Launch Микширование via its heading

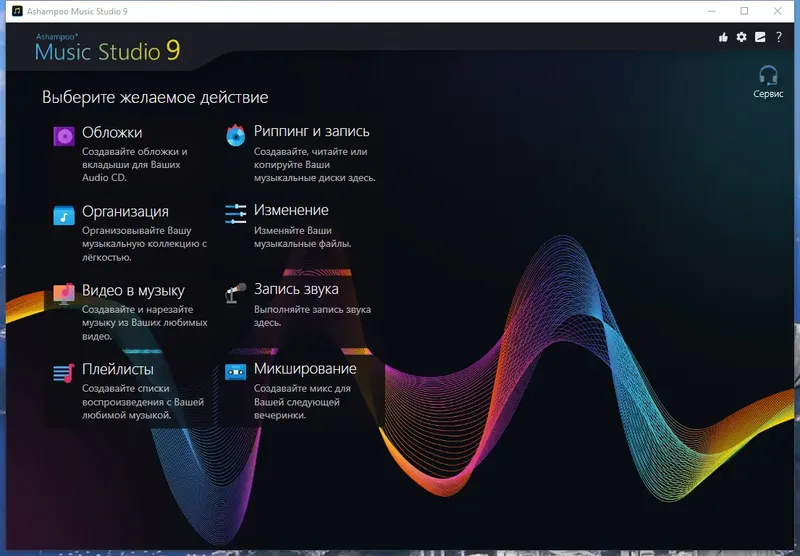pyautogui.click(x=305, y=369)
